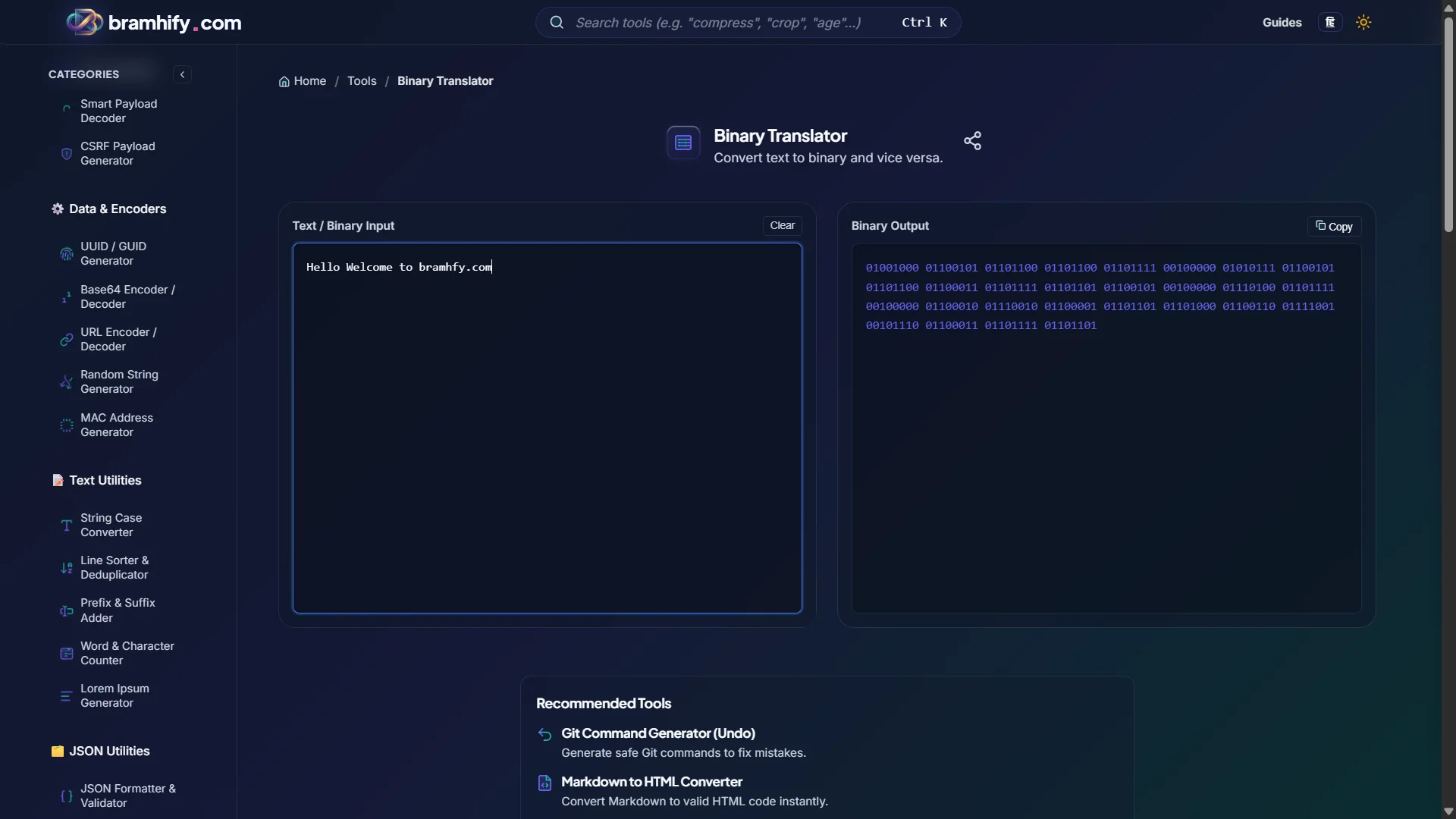Copy the binary output
Screen dimensions: 1456x819
point(1334,226)
